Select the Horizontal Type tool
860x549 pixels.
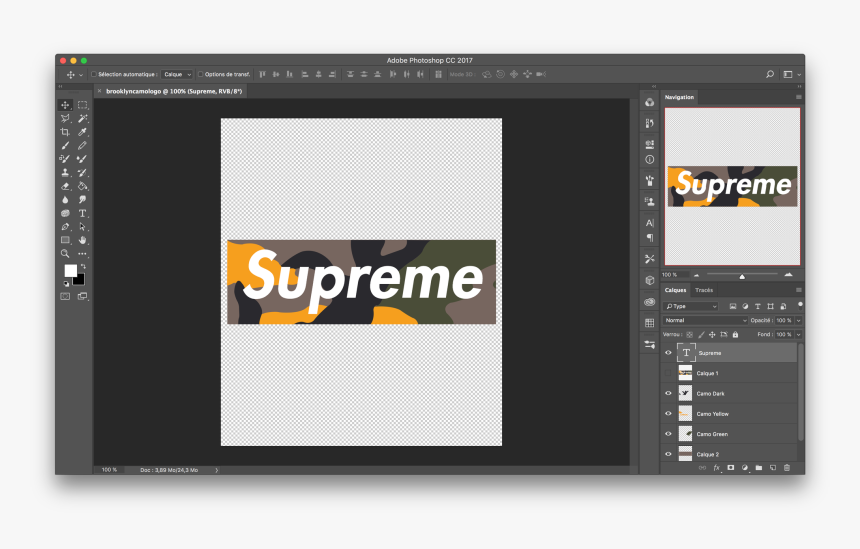pos(82,213)
